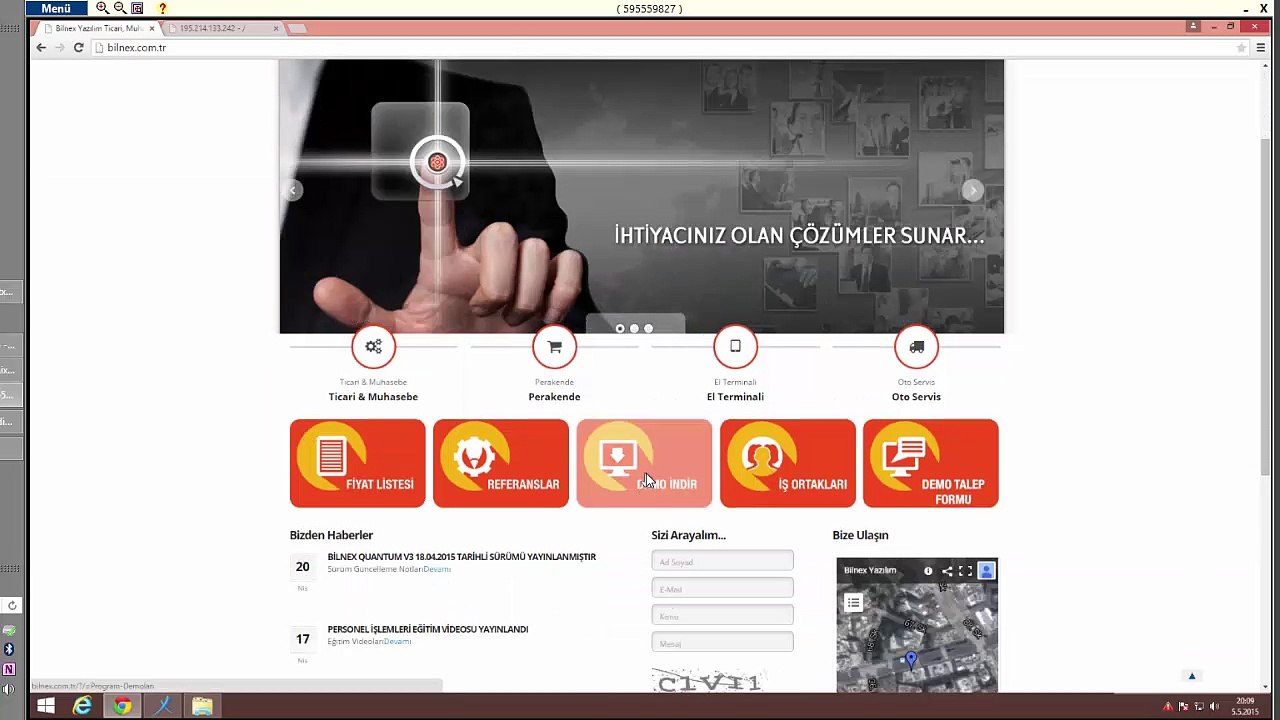The width and height of the screenshot is (1280, 720).
Task: Select the second carousel slide dot
Action: pyautogui.click(x=634, y=328)
